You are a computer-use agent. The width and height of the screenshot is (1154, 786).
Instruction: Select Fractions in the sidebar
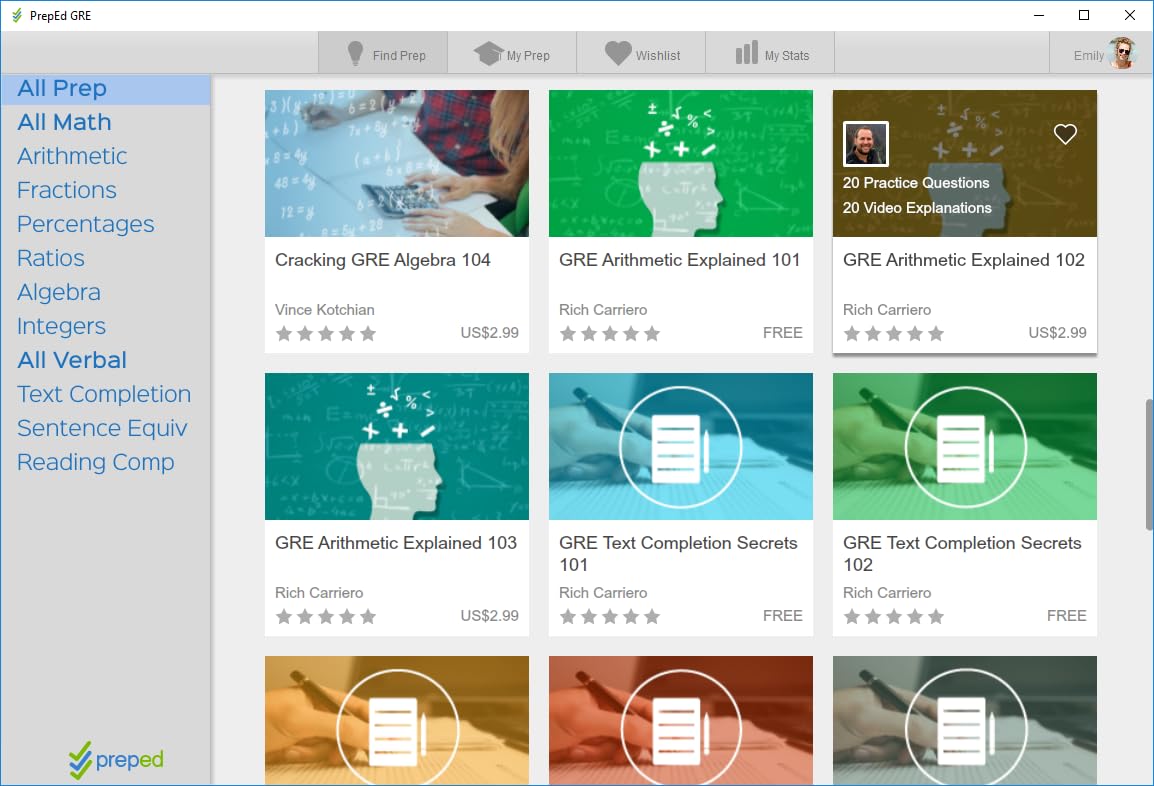[x=67, y=190]
